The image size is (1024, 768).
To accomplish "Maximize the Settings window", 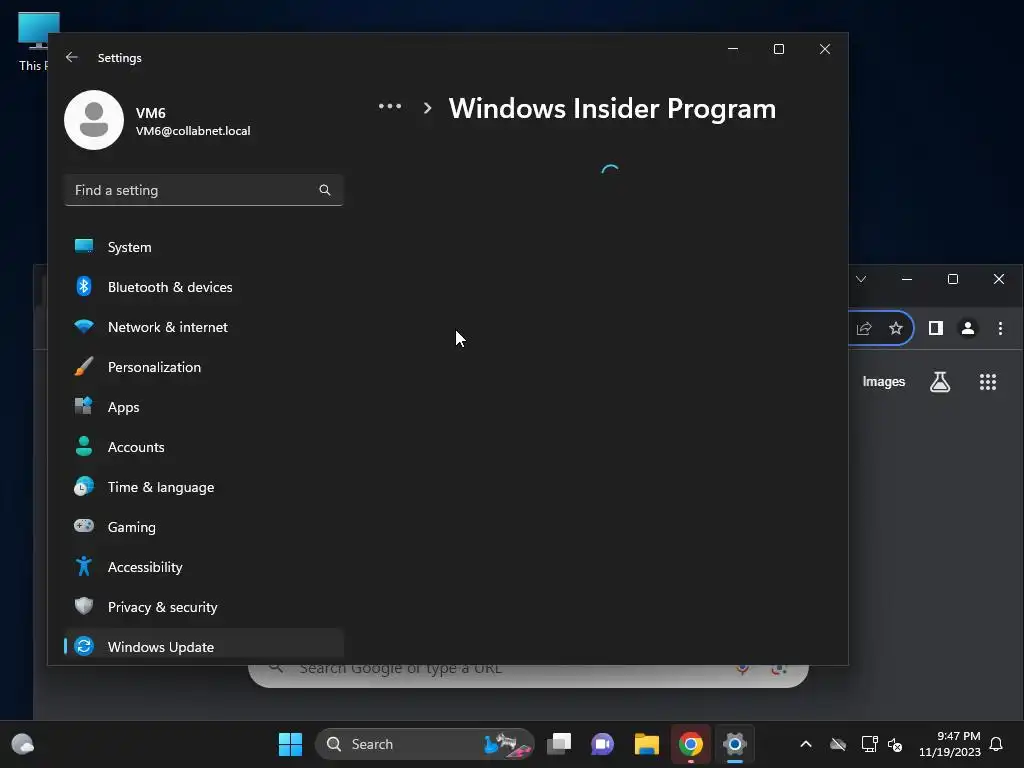I will point(778,49).
